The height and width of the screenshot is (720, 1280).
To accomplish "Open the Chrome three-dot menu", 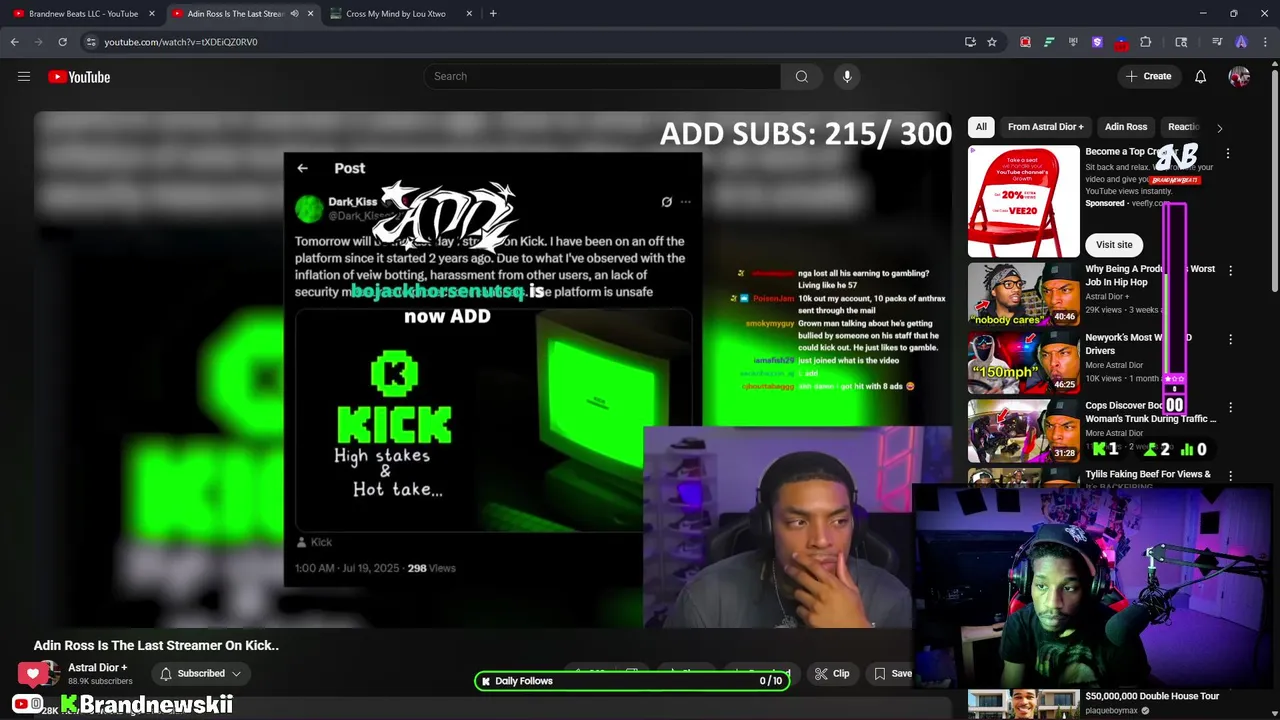I will 1265,42.
